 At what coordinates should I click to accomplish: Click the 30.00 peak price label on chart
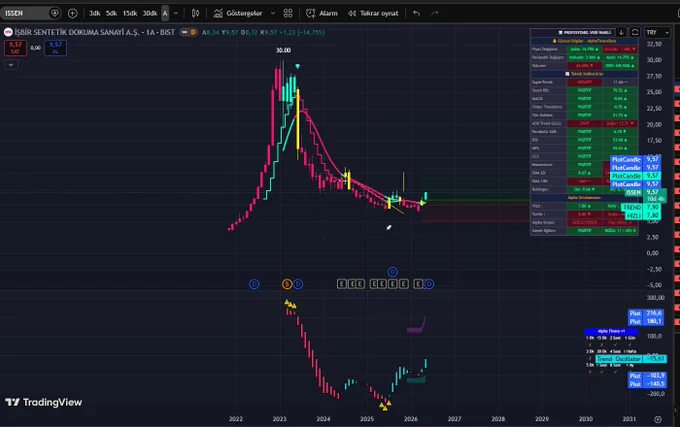[x=283, y=50]
